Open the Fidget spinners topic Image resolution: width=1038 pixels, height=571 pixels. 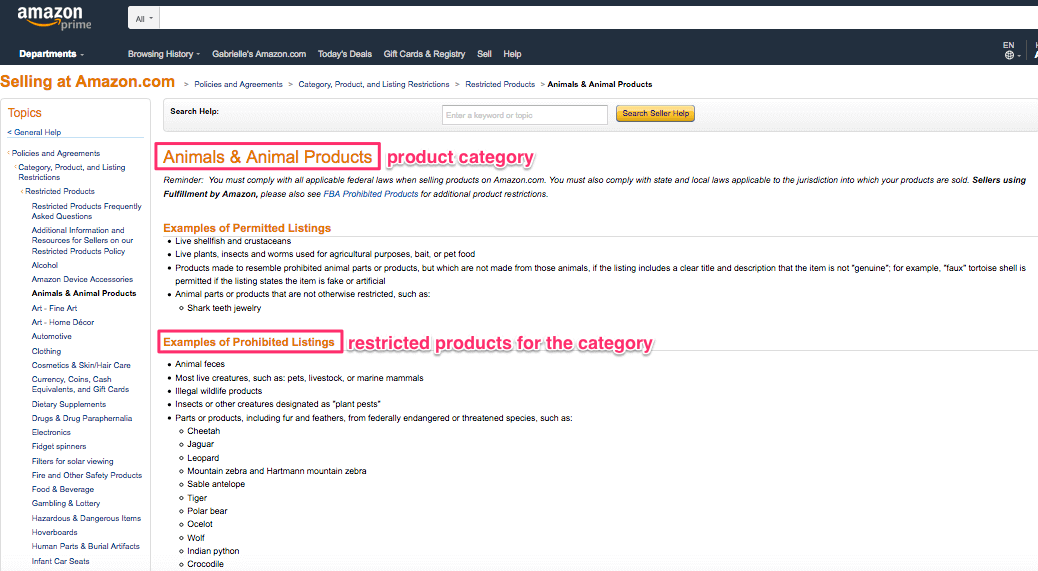click(59, 447)
